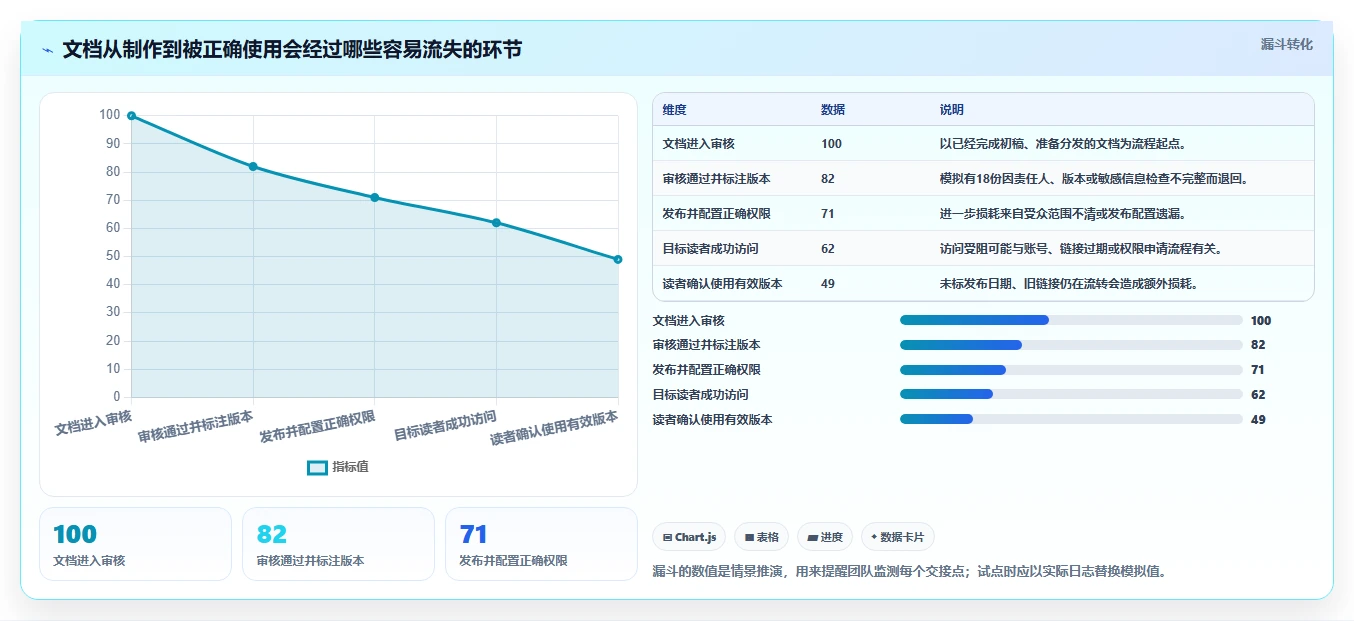Click the lightning icon beside the title

47,50
